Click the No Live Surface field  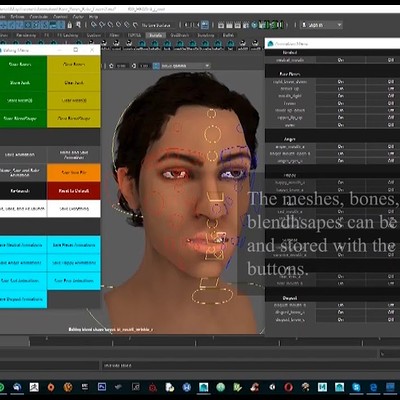156,25
